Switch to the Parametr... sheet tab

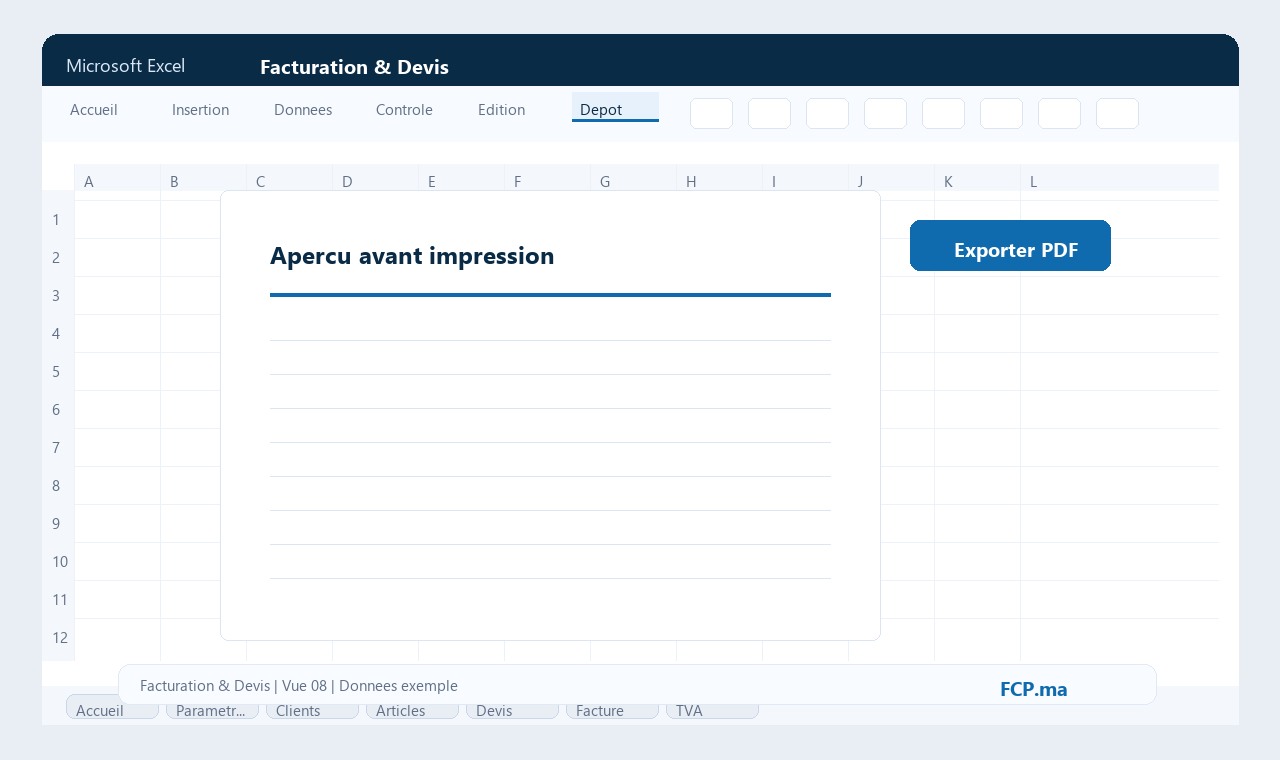coord(212,709)
